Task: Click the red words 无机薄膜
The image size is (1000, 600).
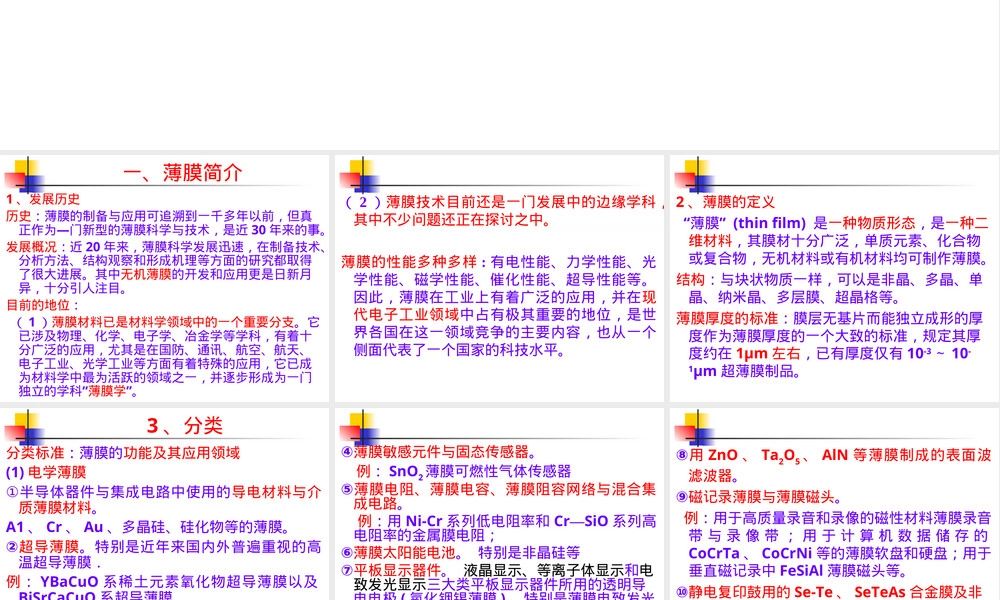Action: point(146,274)
